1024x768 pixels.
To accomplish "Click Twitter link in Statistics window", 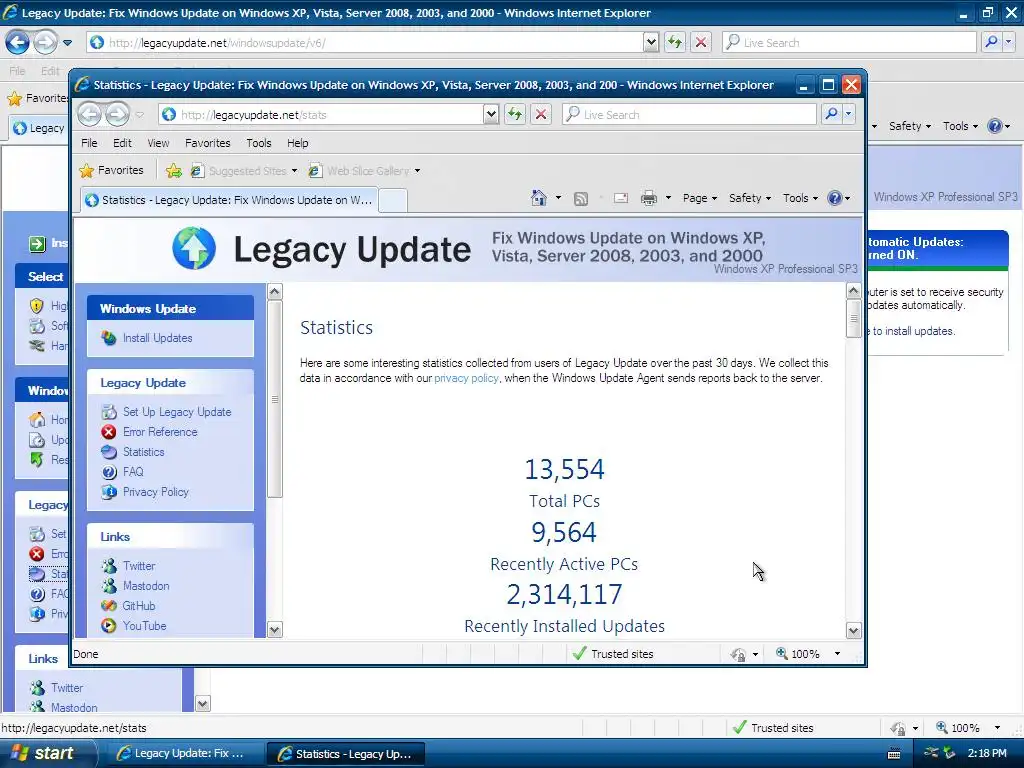I will pos(139,566).
